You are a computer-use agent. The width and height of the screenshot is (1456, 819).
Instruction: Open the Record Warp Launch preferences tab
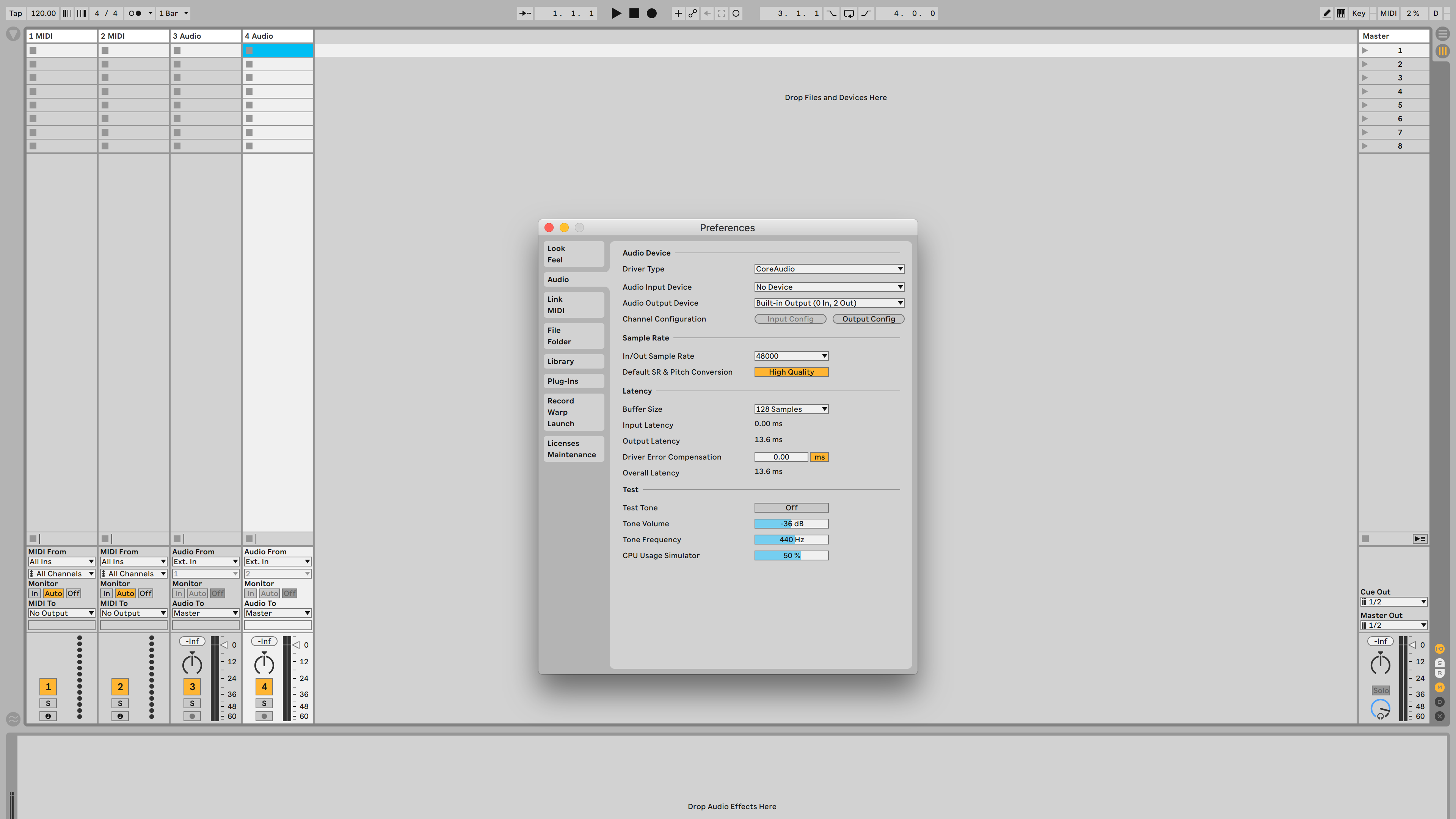(573, 412)
